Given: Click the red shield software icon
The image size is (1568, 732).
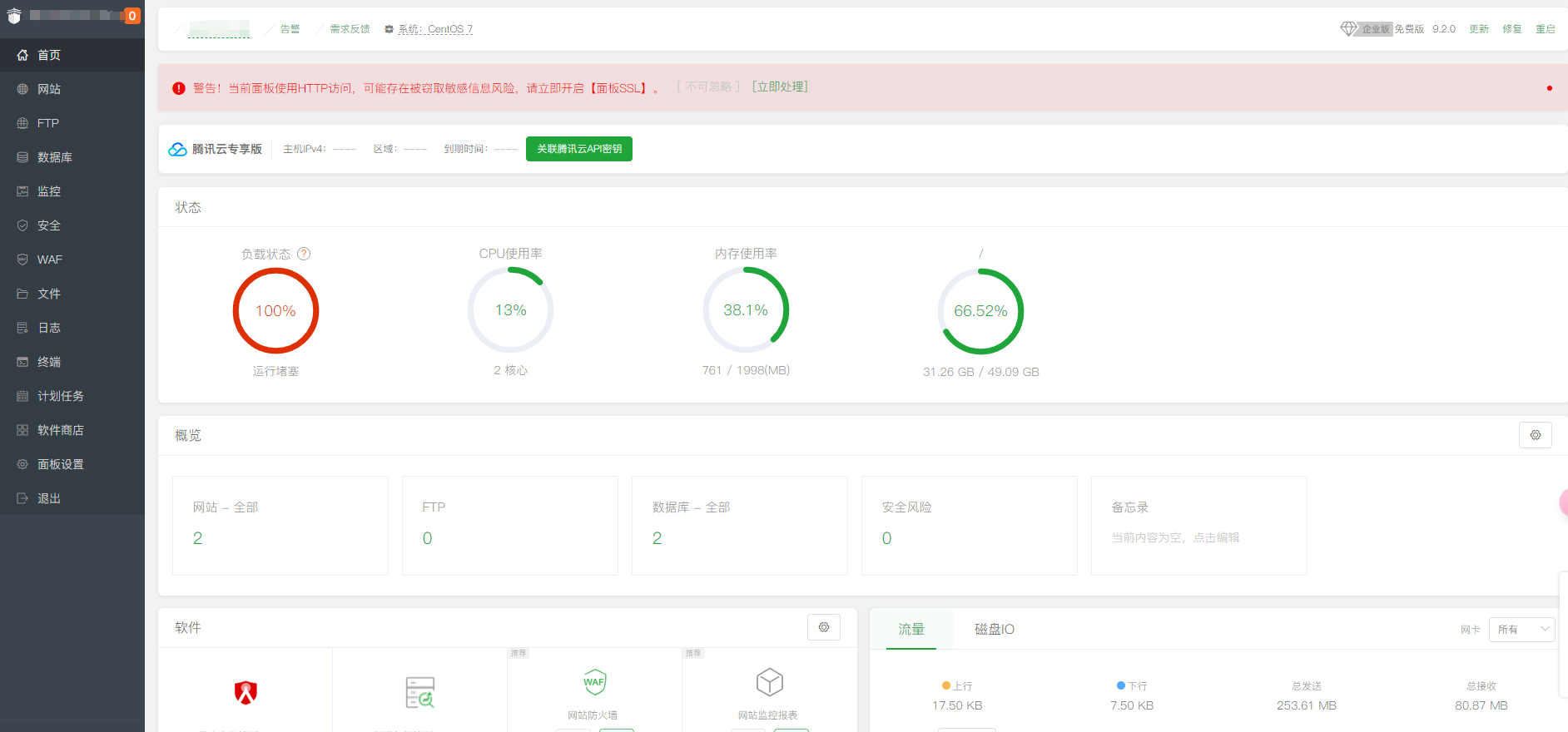Looking at the screenshot, I should [246, 692].
